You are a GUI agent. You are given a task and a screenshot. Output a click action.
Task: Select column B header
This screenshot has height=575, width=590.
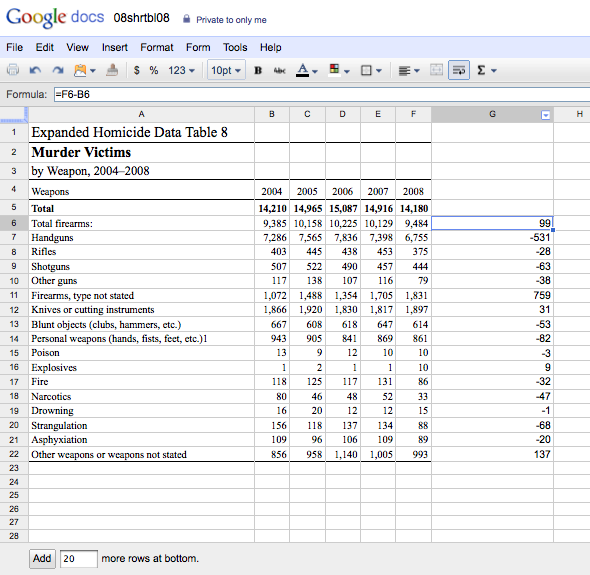(x=272, y=114)
